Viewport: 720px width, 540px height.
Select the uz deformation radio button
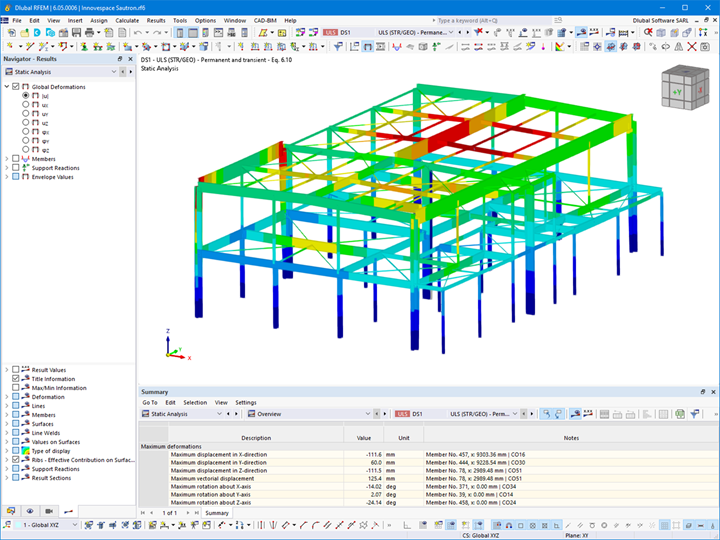click(26, 123)
